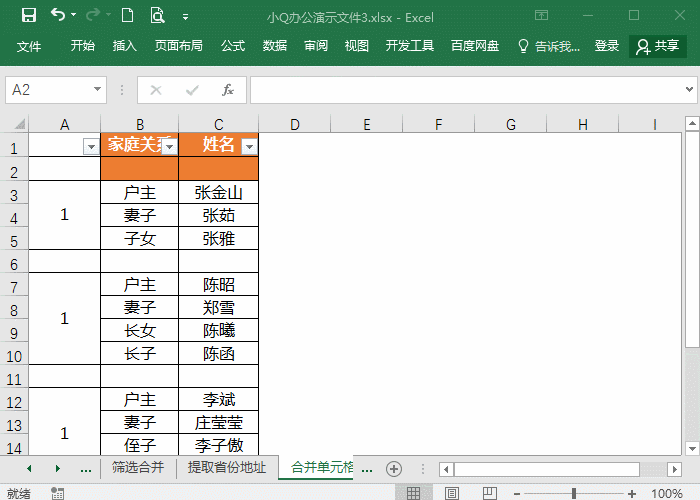Image resolution: width=700 pixels, height=500 pixels.
Task: Click horizontal scrollbar right arrow
Action: click(675, 469)
